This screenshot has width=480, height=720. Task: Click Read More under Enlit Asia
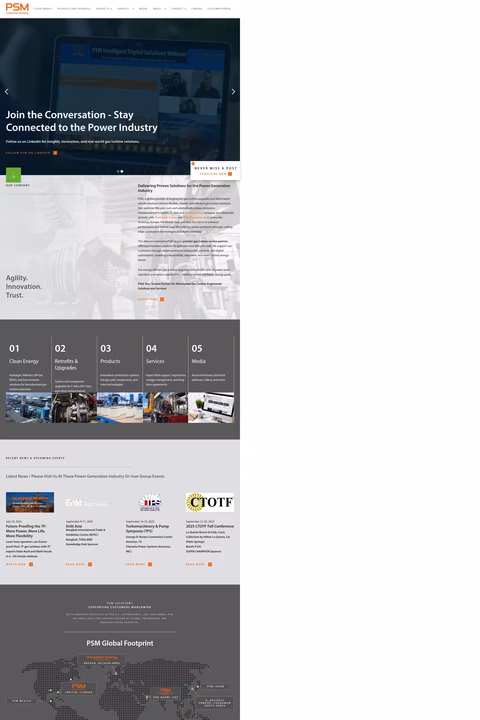[76, 564]
